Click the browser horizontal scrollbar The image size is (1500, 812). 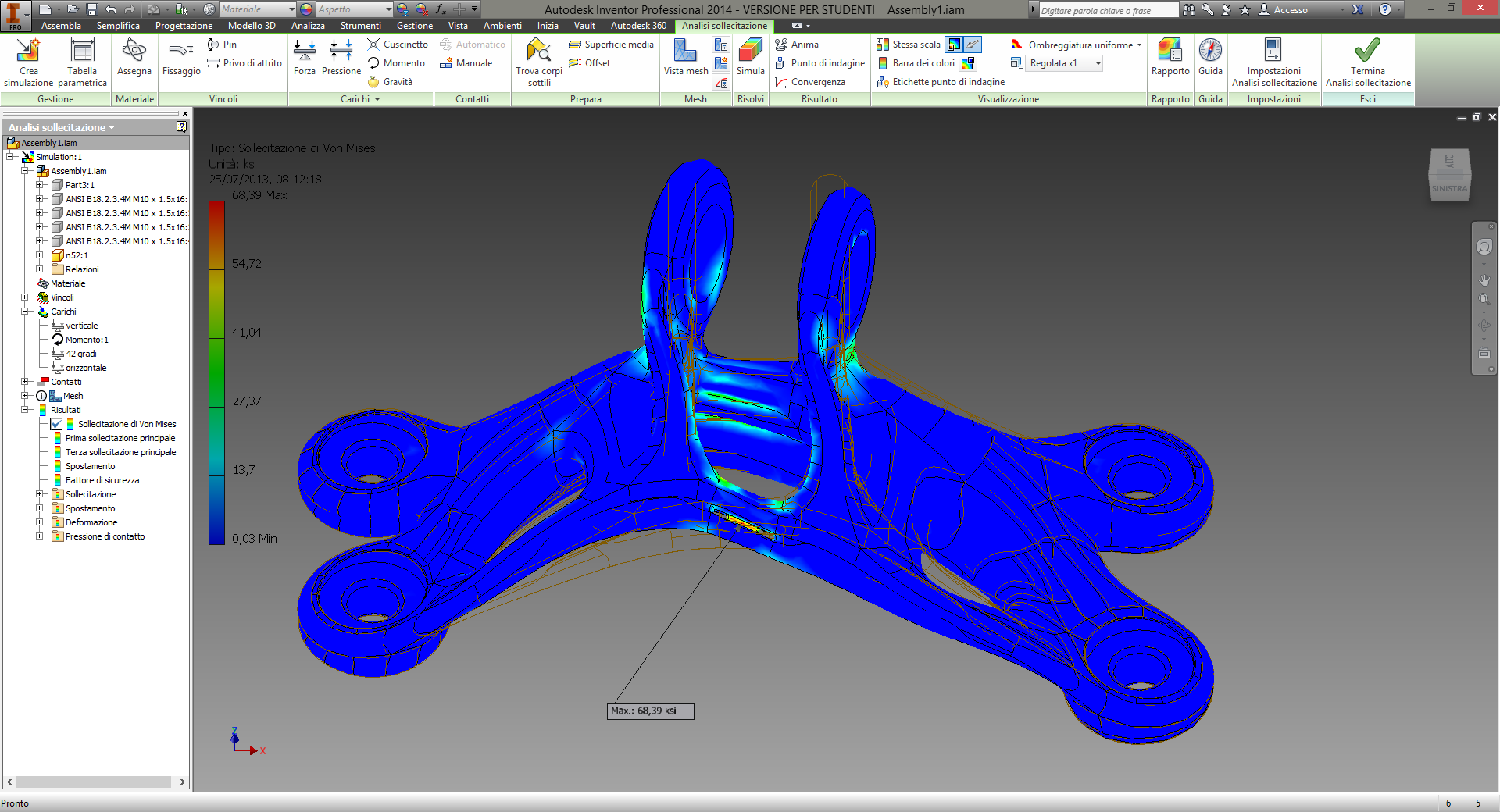point(95,782)
